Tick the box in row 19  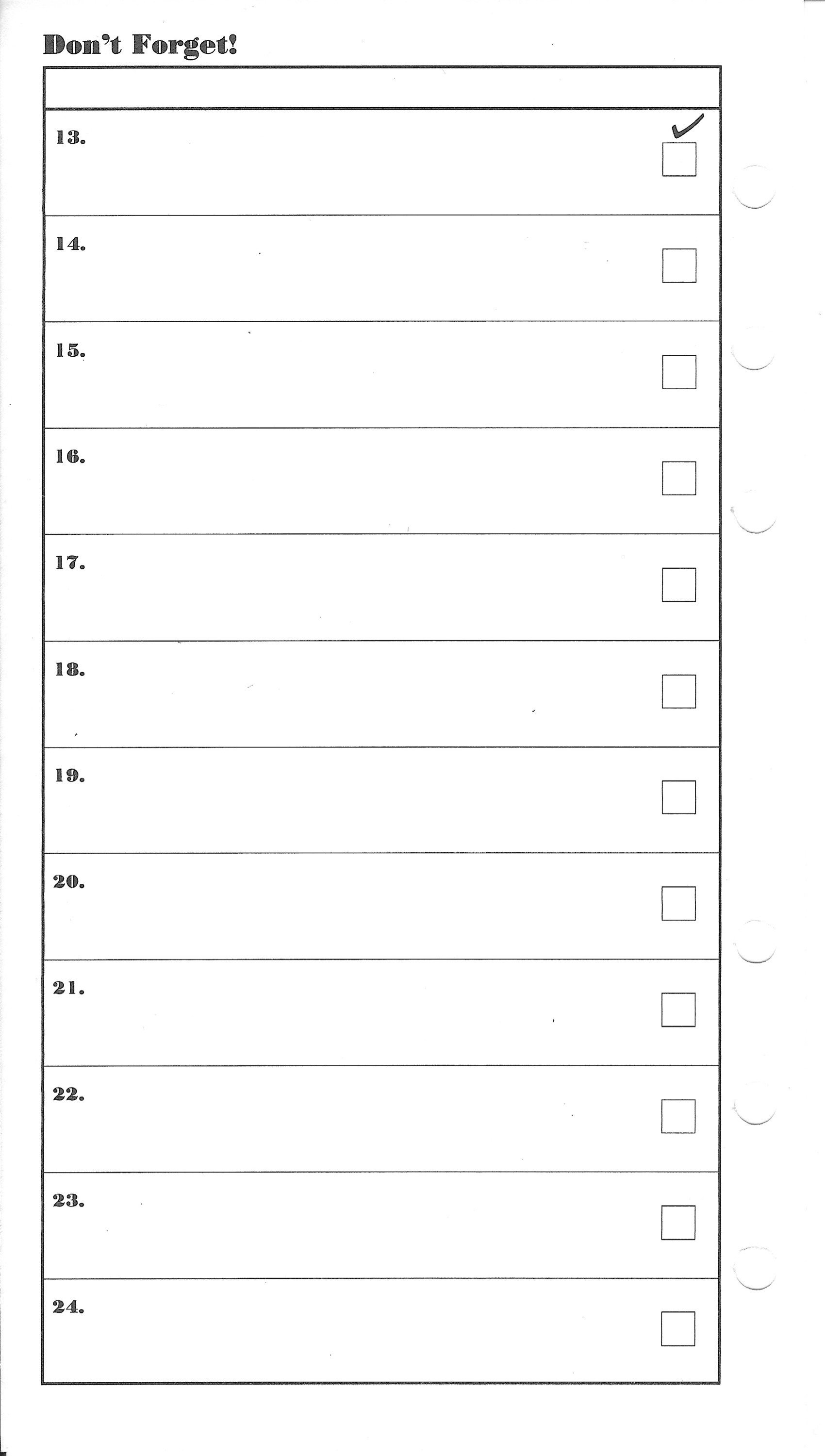678,797
